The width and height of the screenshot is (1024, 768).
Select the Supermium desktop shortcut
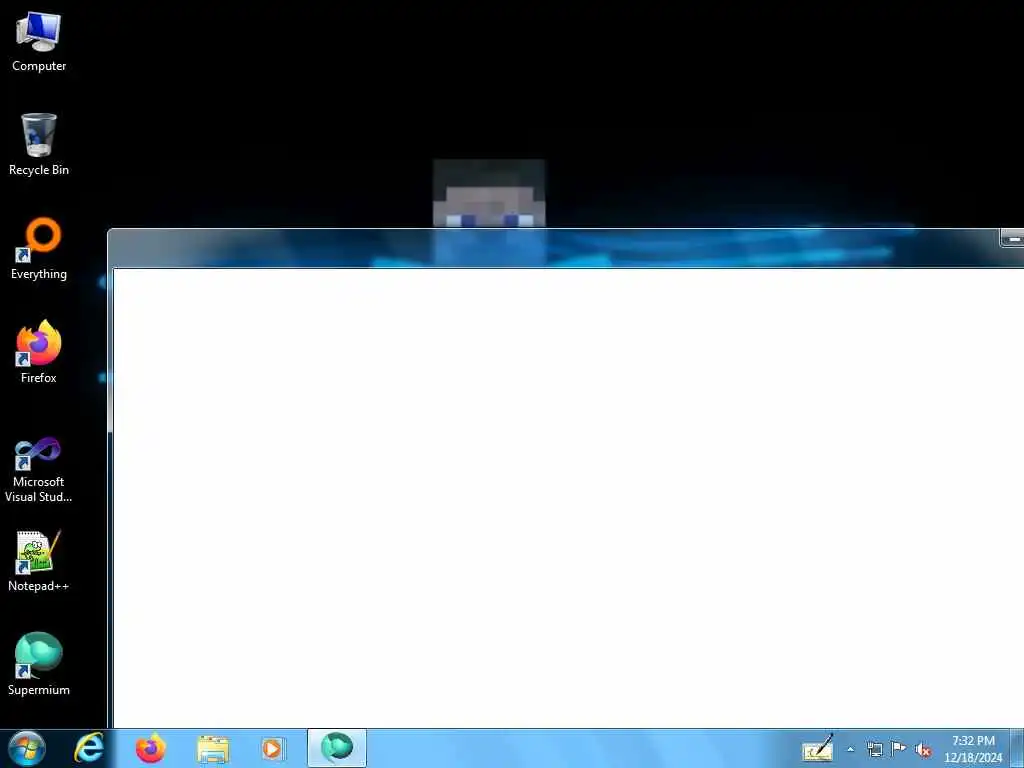(39, 664)
